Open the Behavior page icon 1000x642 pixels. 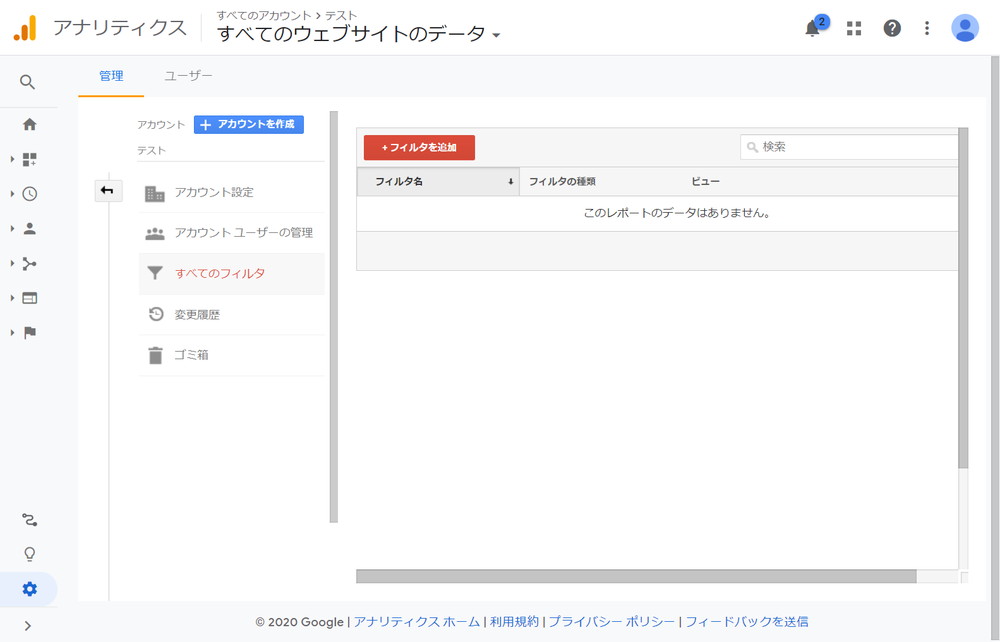tap(29, 298)
